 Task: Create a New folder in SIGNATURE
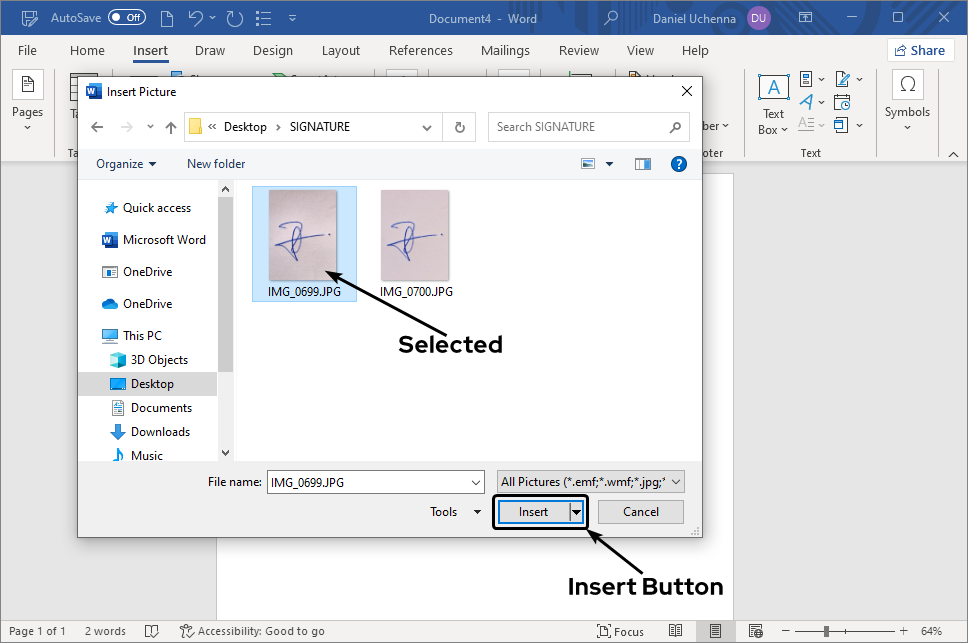[x=216, y=163]
